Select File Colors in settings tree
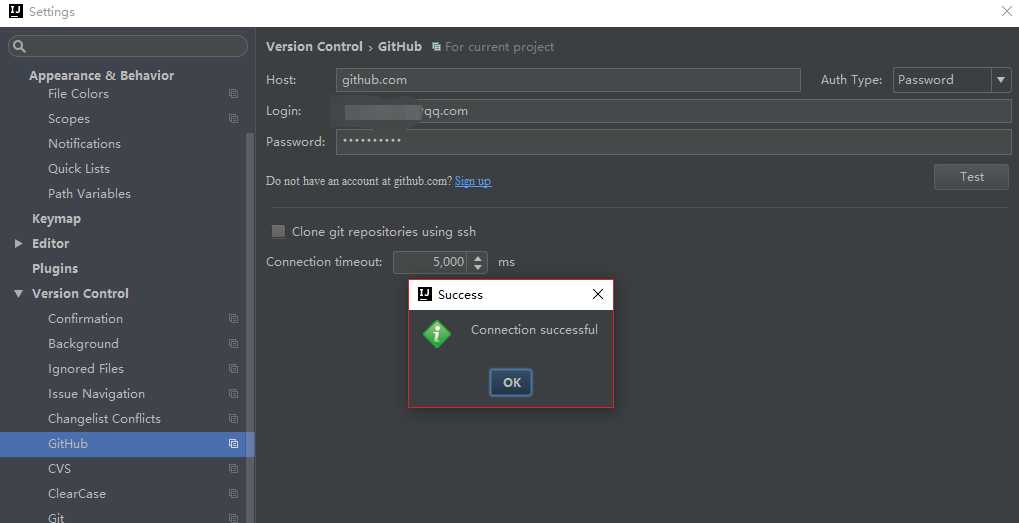This screenshot has width=1019, height=523. point(79,94)
